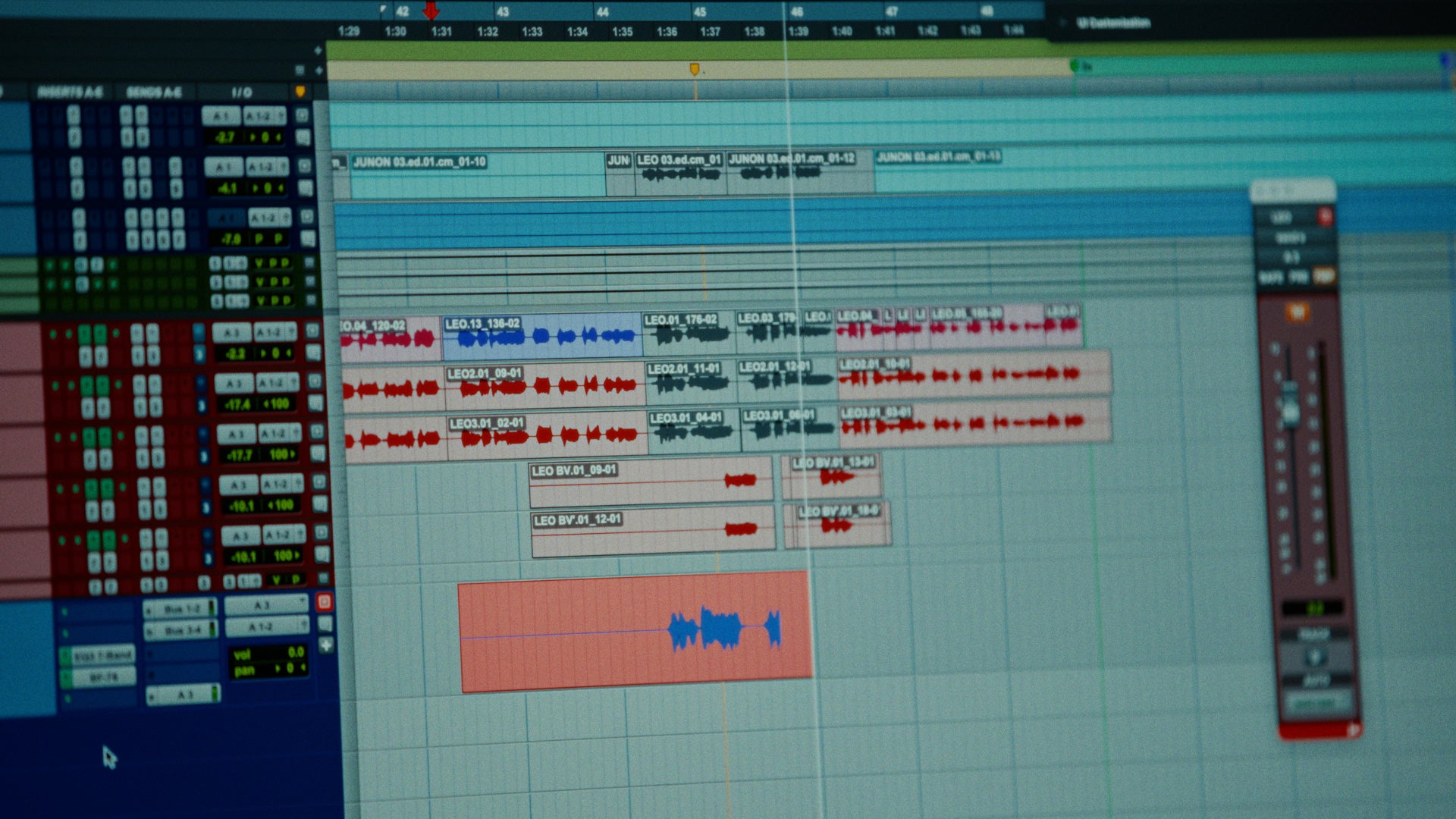Image resolution: width=1456 pixels, height=819 pixels.
Task: Toggle the orange FMP button in the send window
Action: tap(1324, 276)
